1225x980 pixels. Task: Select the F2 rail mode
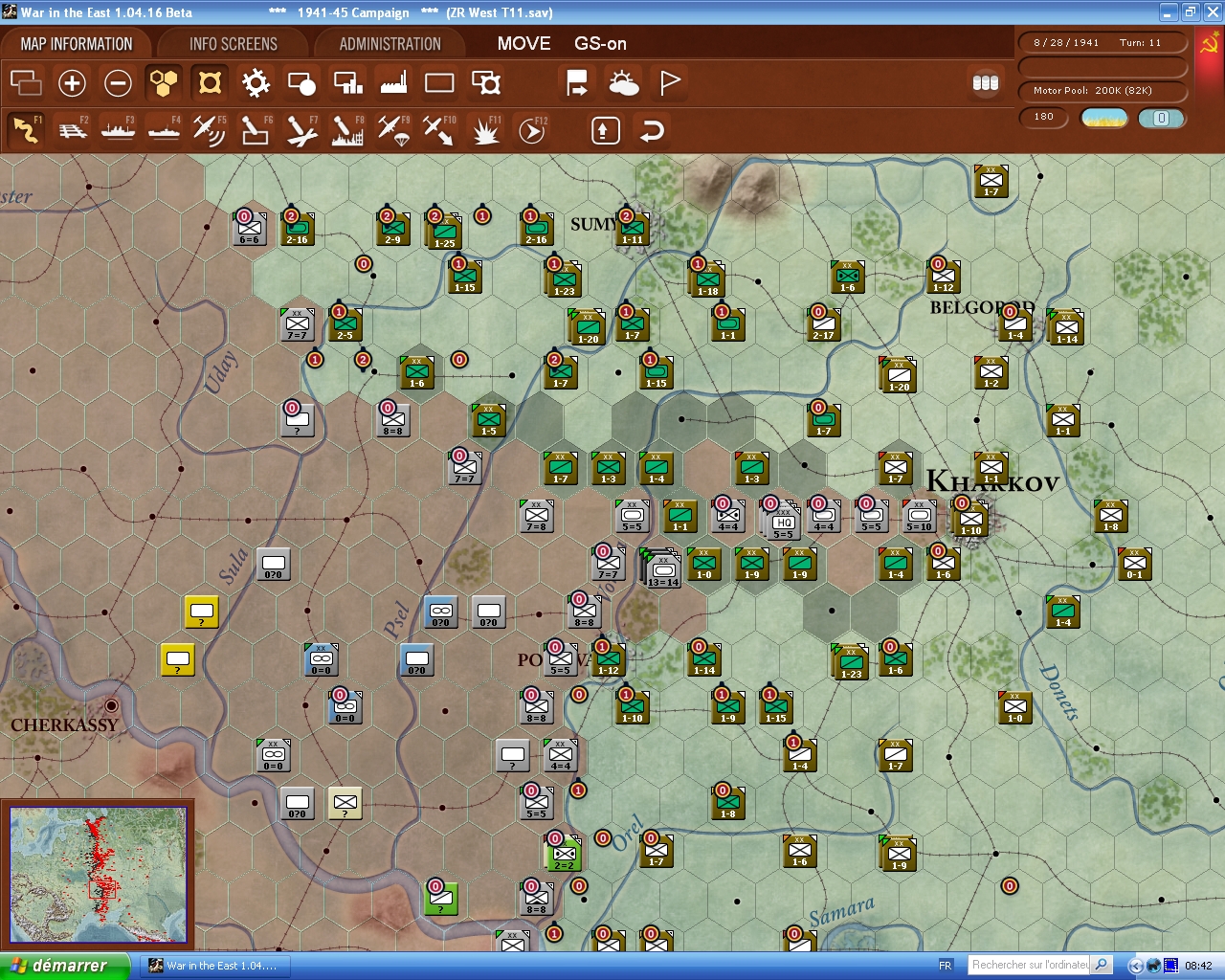(73, 130)
